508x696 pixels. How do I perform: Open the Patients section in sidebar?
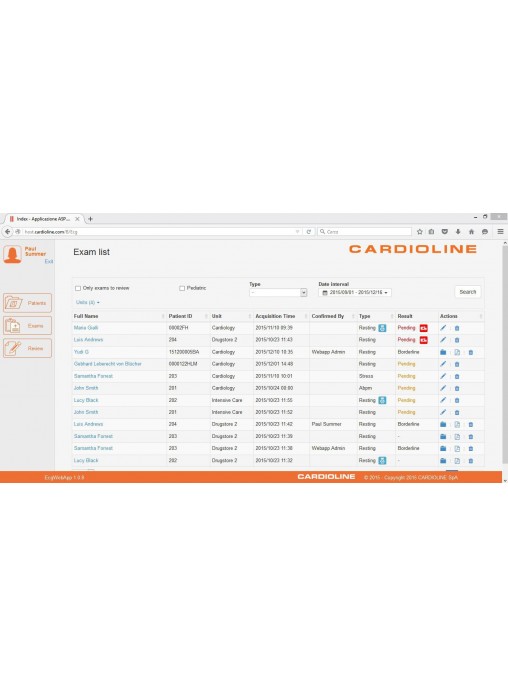28,303
